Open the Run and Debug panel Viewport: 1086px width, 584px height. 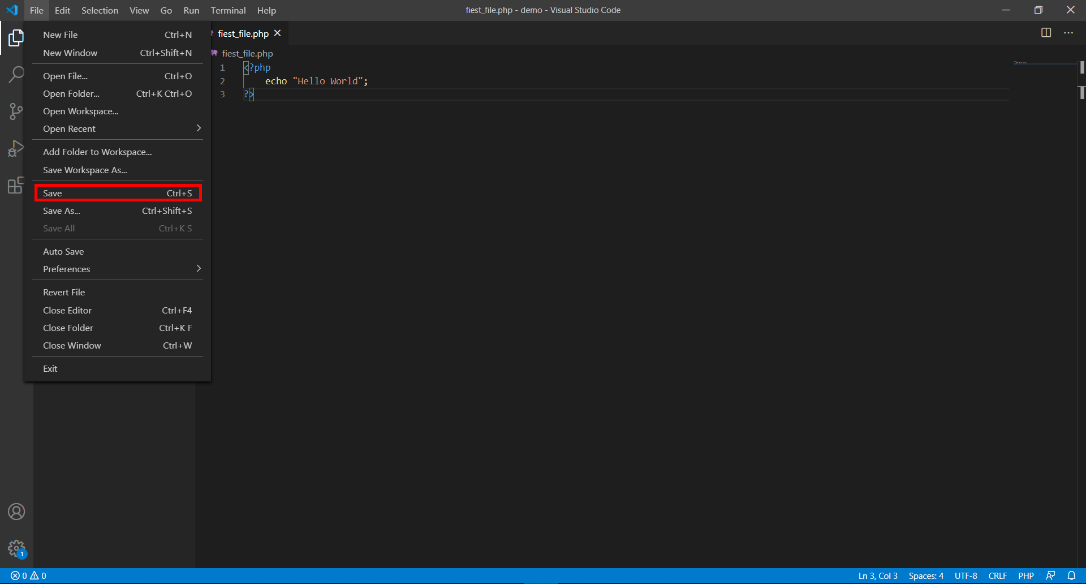click(x=16, y=148)
